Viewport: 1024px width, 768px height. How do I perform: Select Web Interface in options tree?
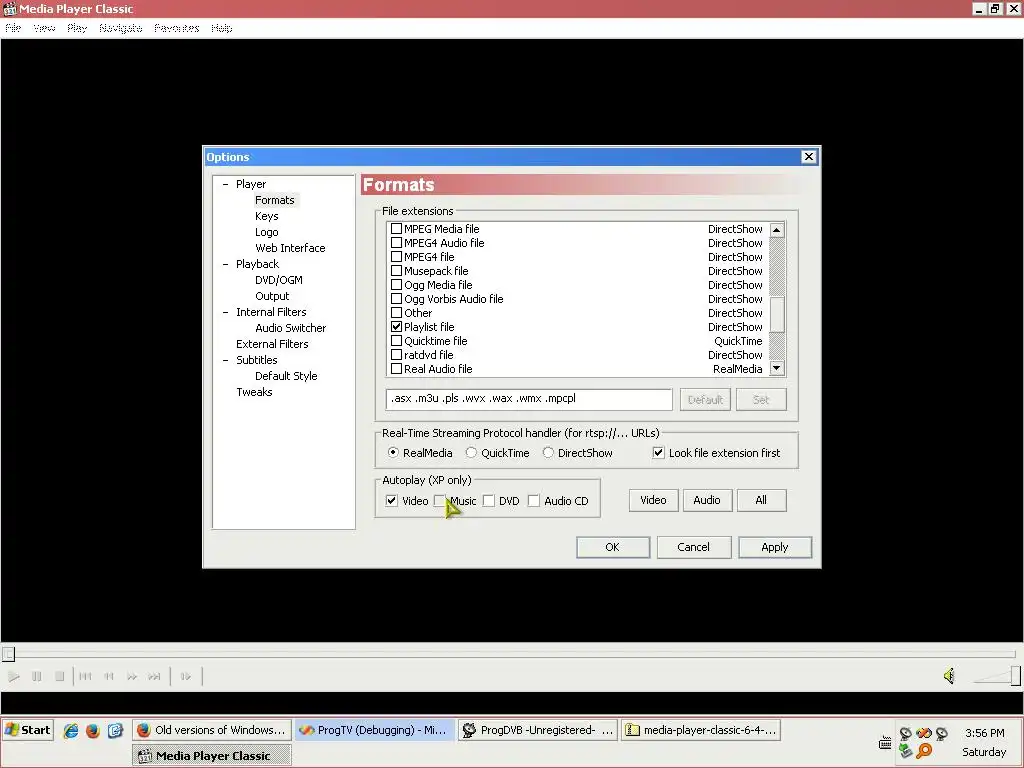pos(290,248)
